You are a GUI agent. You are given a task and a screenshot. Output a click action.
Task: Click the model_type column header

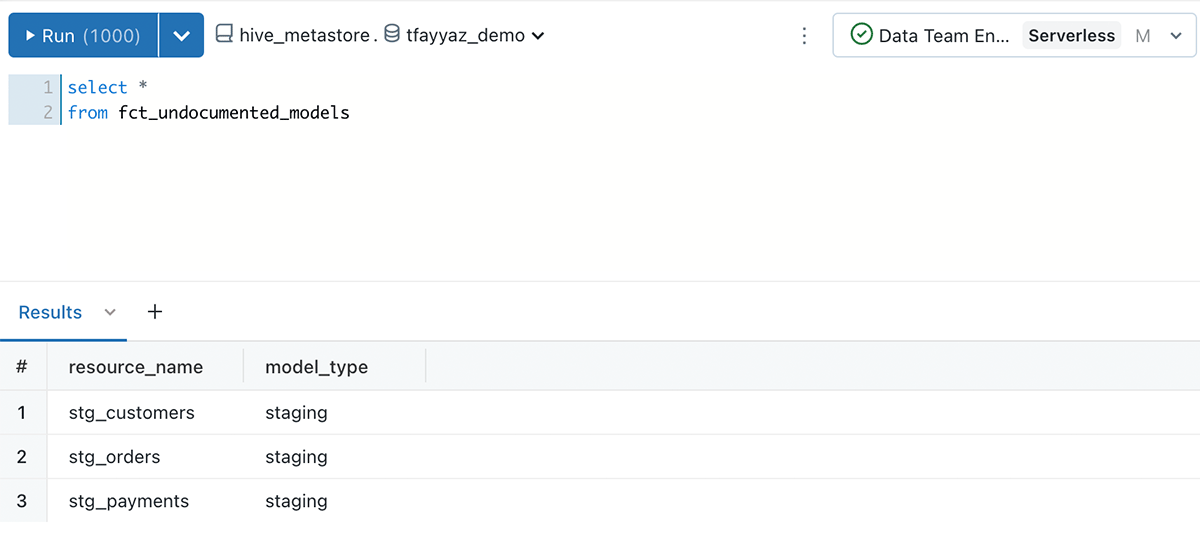pos(316,367)
